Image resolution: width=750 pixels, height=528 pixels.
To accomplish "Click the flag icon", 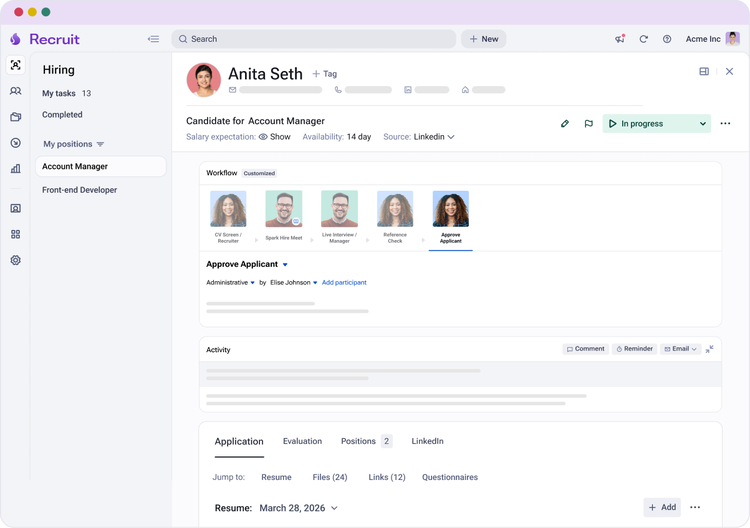I will point(588,123).
